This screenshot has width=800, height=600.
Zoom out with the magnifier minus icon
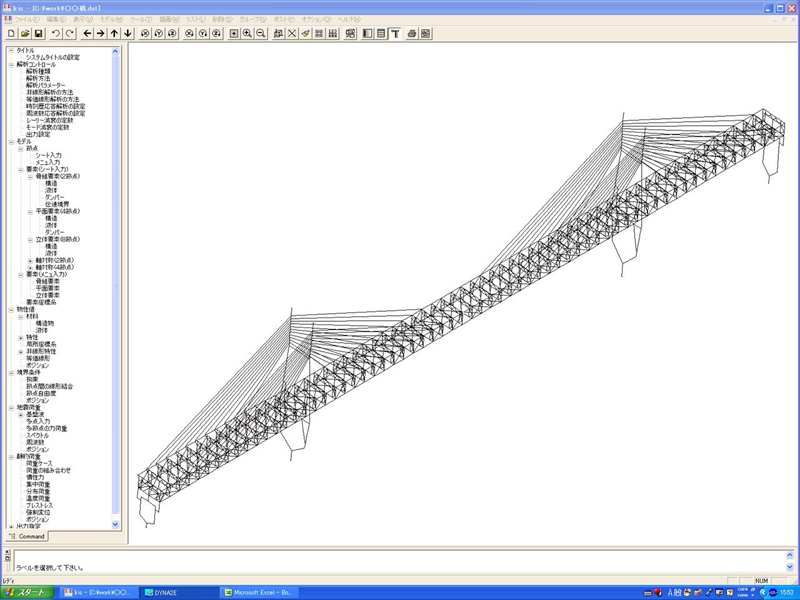point(261,33)
